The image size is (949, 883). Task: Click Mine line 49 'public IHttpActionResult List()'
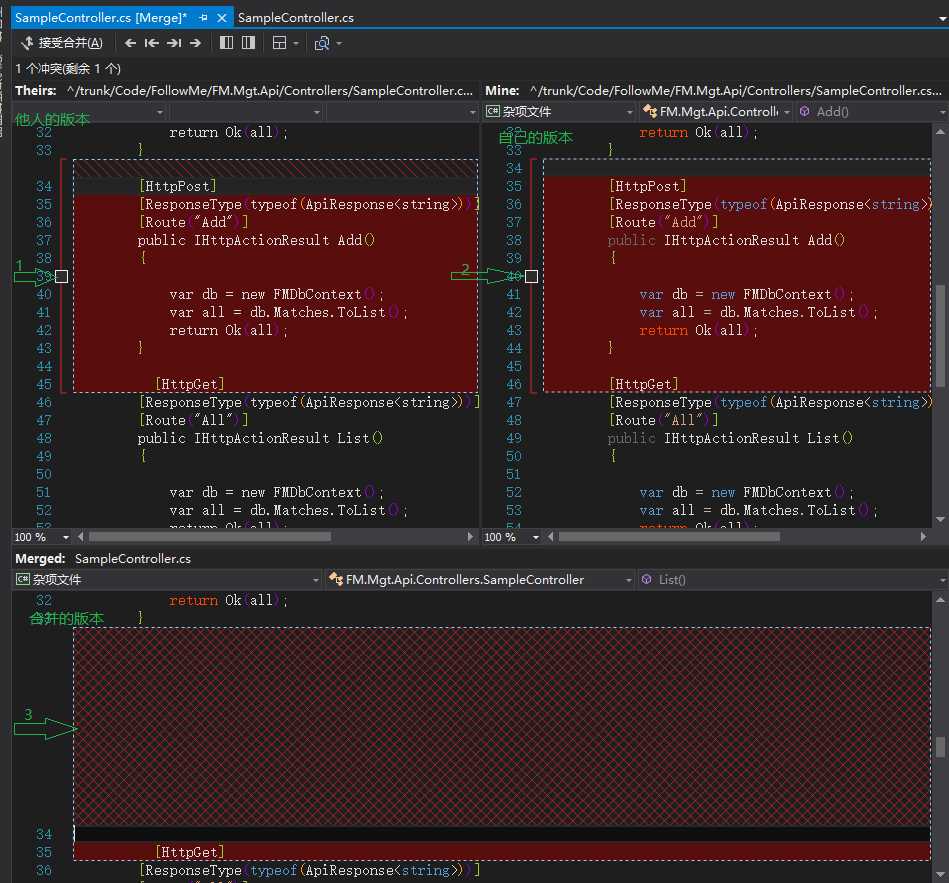(730, 438)
